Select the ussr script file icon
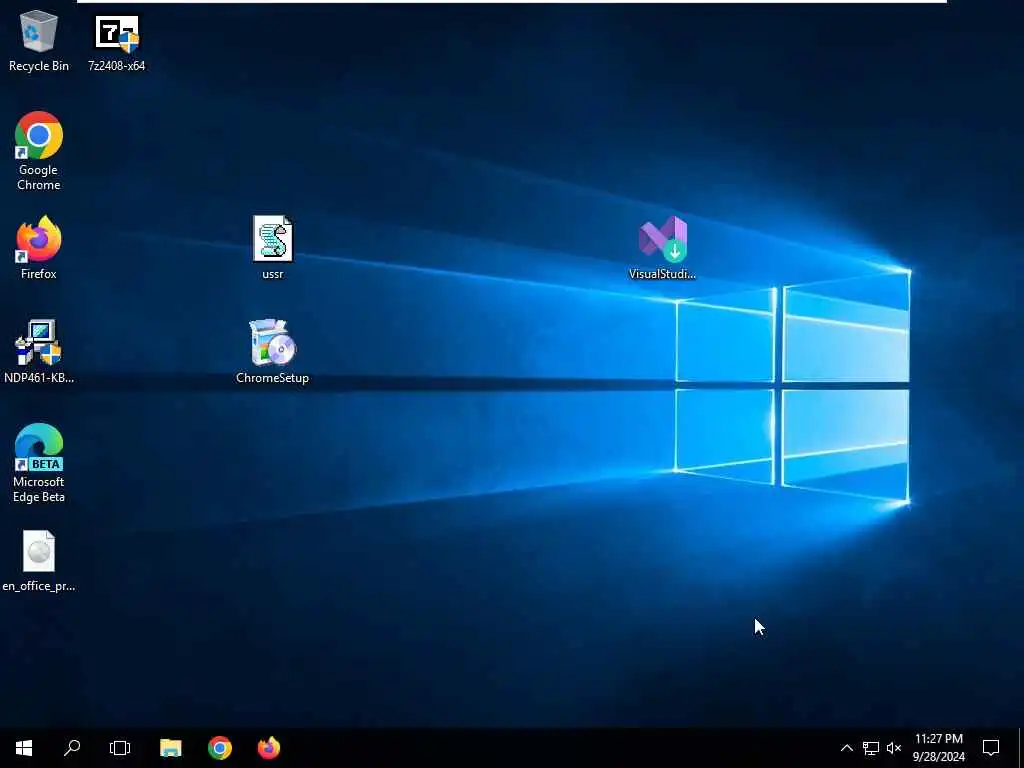The width and height of the screenshot is (1024, 768). click(273, 248)
